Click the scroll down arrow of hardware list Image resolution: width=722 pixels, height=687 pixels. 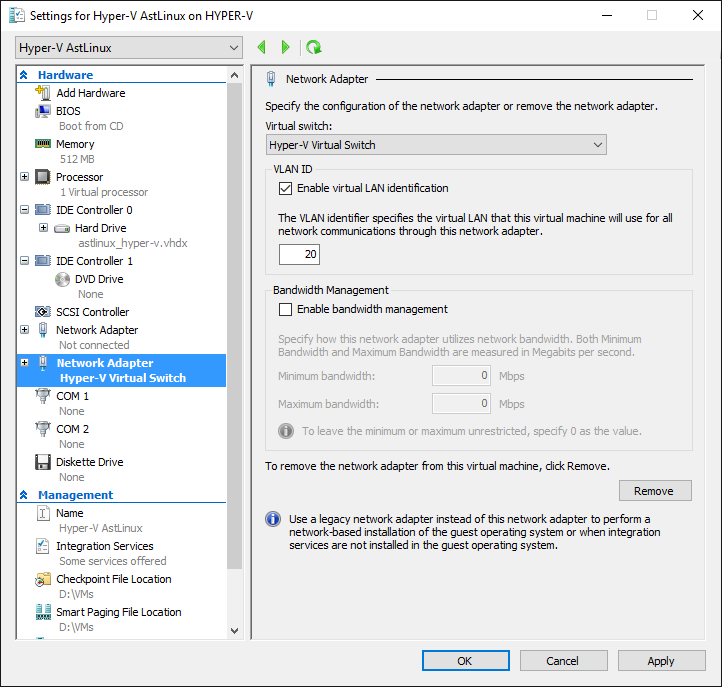click(x=234, y=631)
